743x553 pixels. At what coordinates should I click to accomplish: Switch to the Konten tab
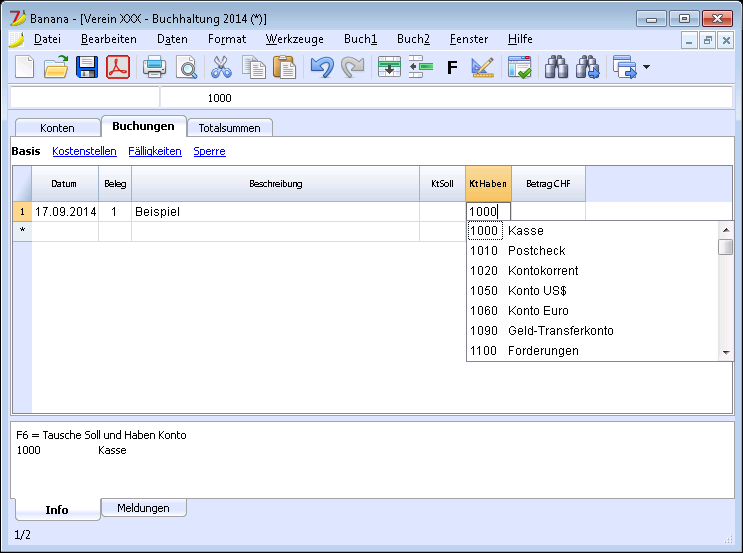point(57,128)
